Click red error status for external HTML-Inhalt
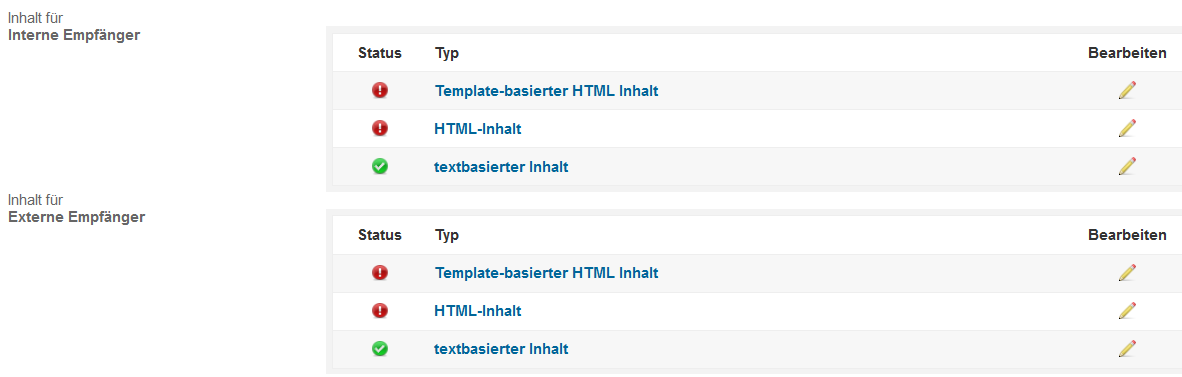1182x377 pixels. (x=380, y=310)
